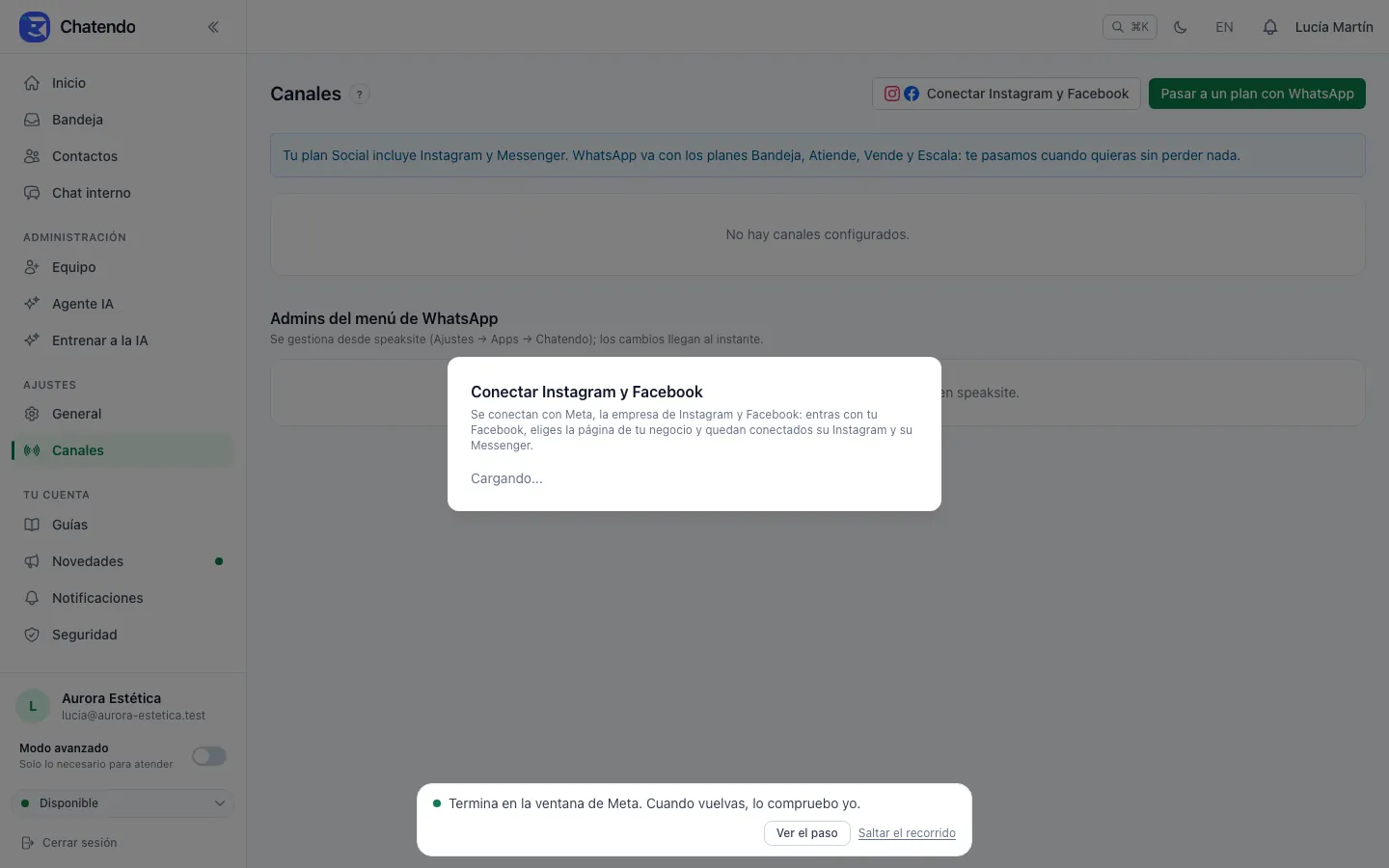Click the shield icon next to Seguridad

[32, 635]
